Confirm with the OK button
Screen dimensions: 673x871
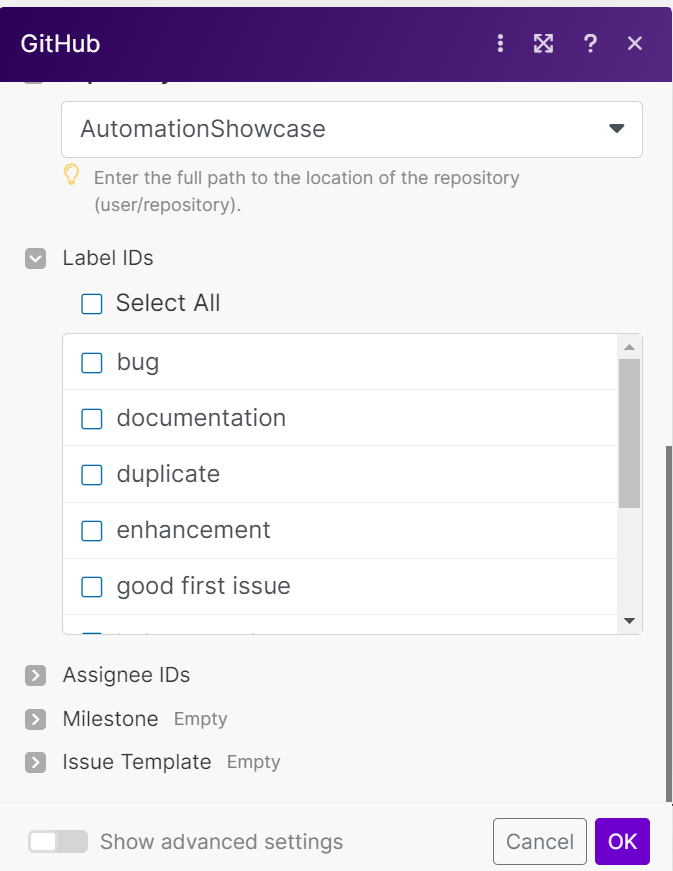[622, 842]
